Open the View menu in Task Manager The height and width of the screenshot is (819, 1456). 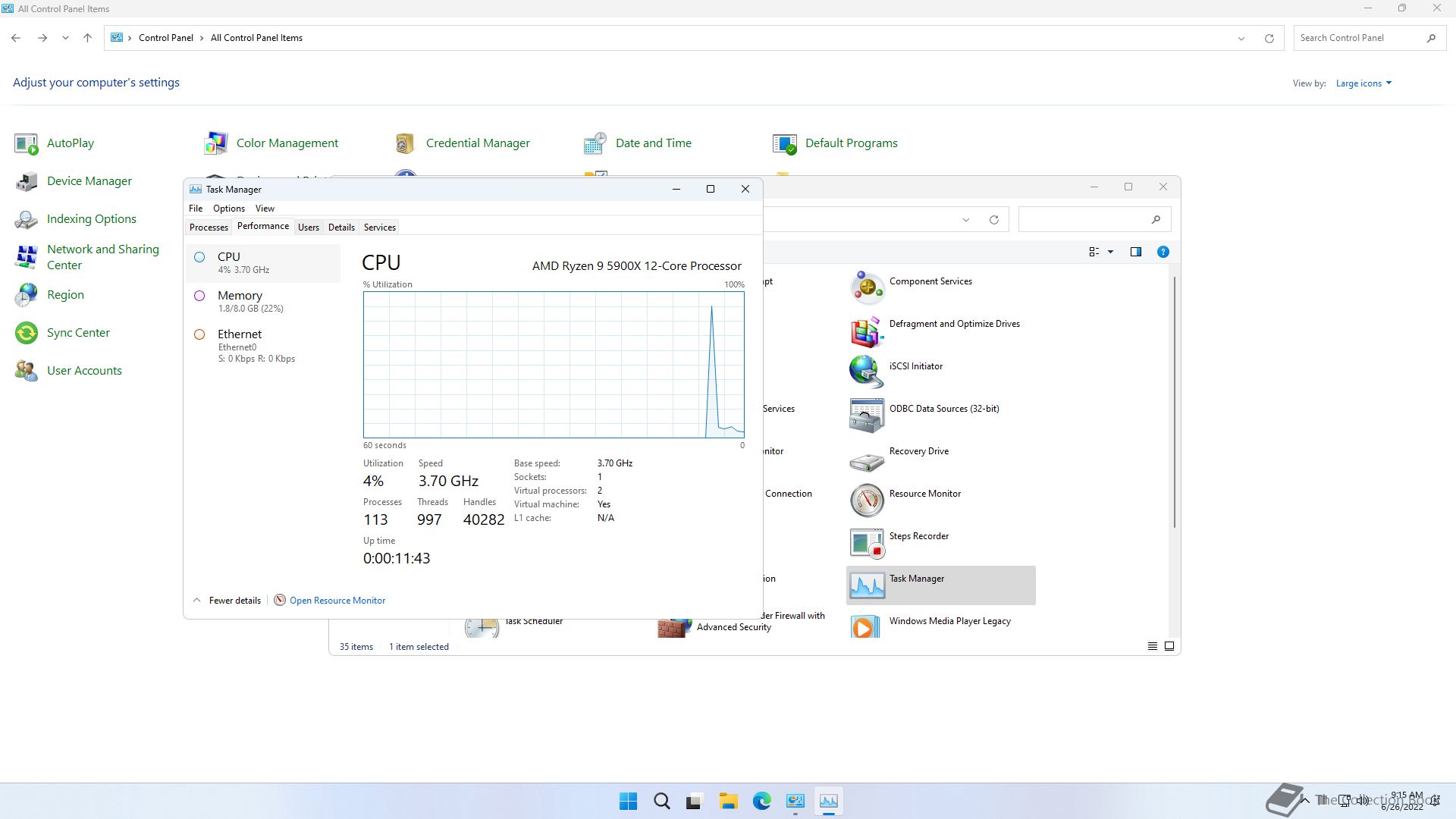coord(265,209)
